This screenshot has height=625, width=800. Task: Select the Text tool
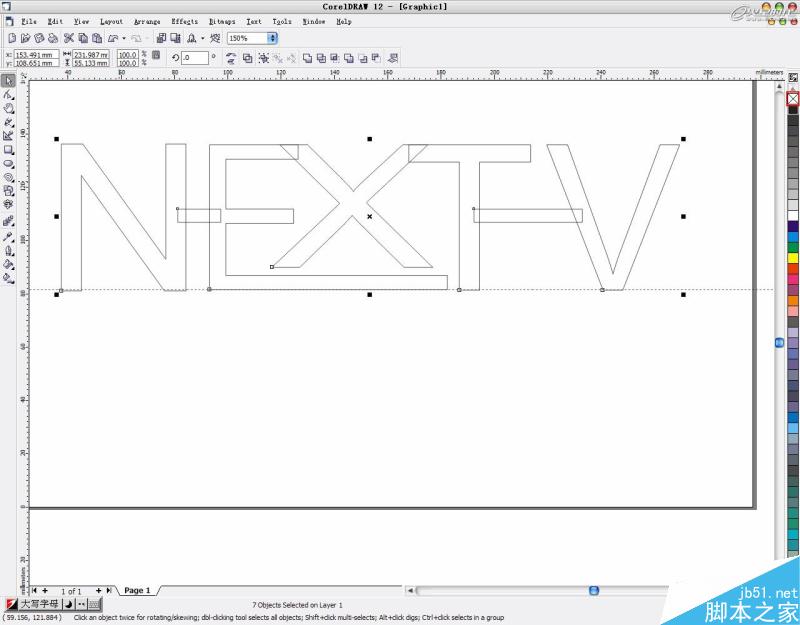tap(8, 203)
